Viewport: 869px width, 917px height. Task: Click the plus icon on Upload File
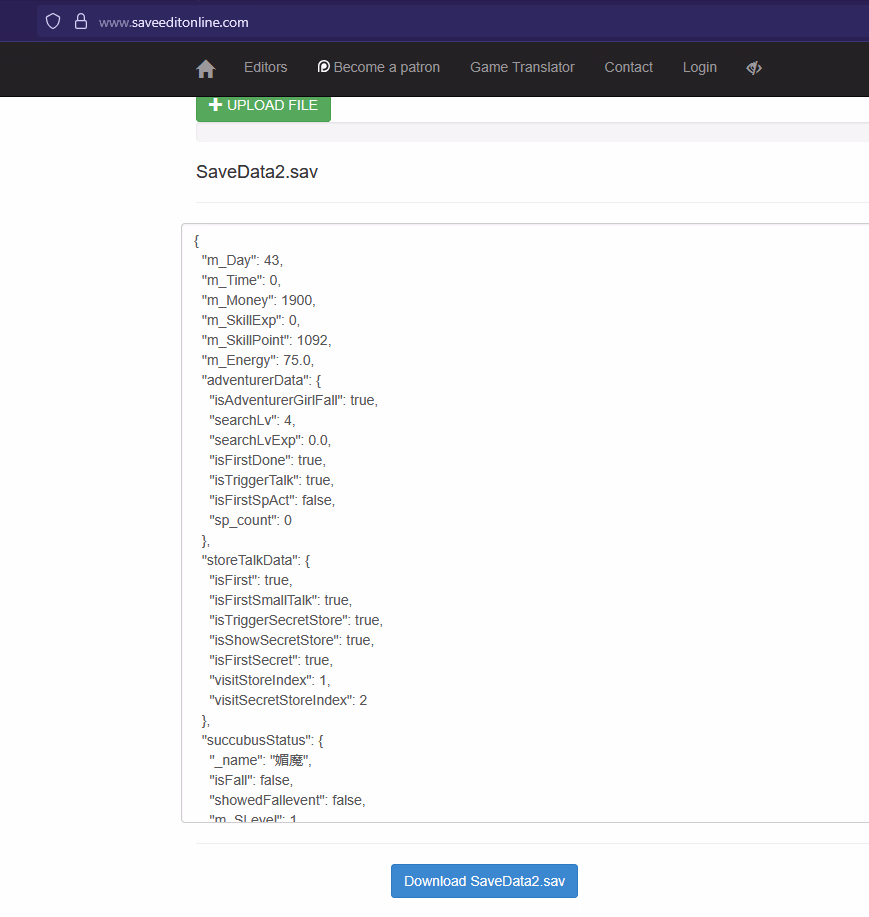click(215, 105)
